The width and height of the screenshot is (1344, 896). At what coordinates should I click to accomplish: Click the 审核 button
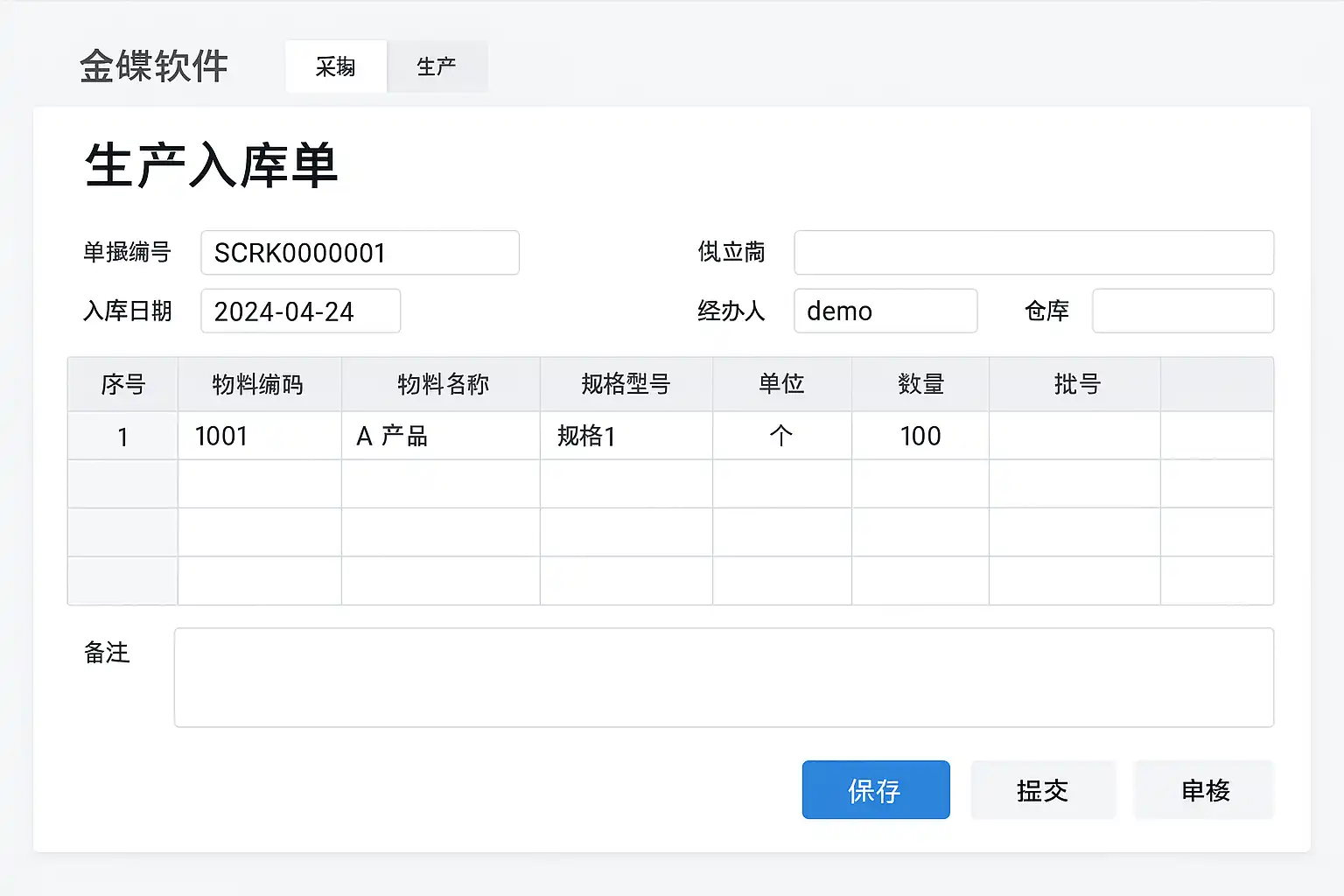click(1204, 790)
